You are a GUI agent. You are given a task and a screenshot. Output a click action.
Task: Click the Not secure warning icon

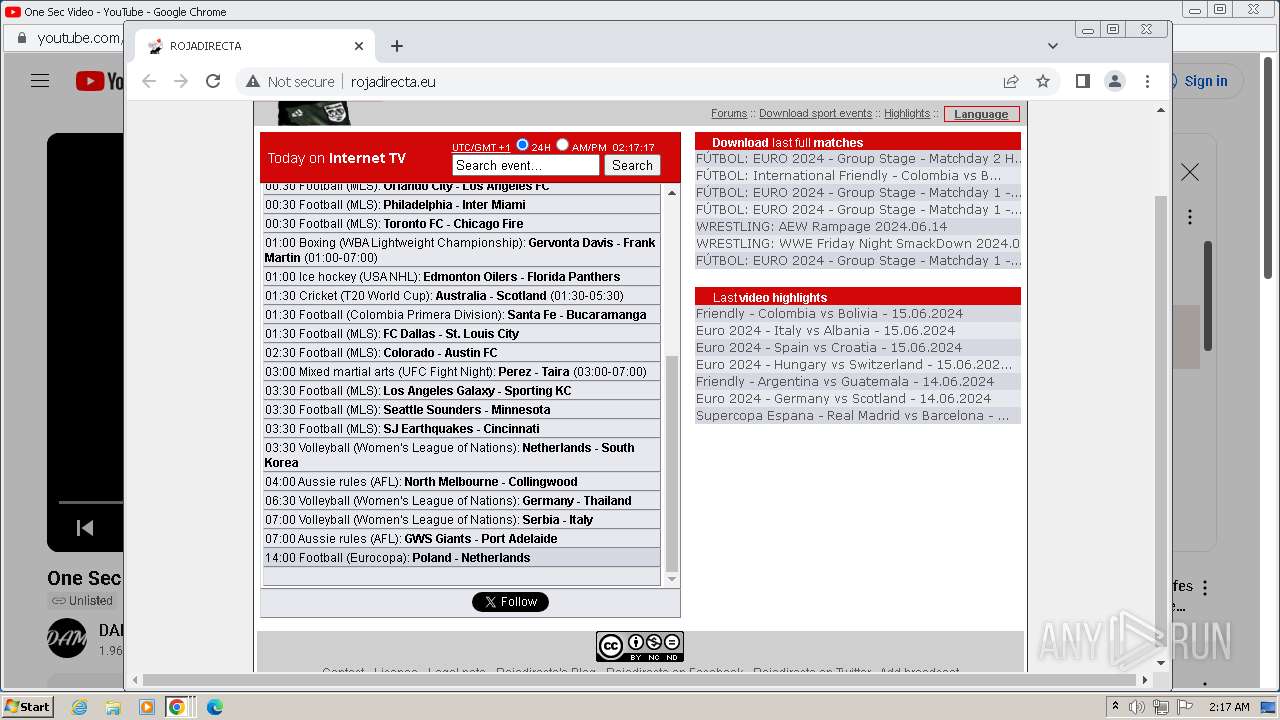point(253,82)
